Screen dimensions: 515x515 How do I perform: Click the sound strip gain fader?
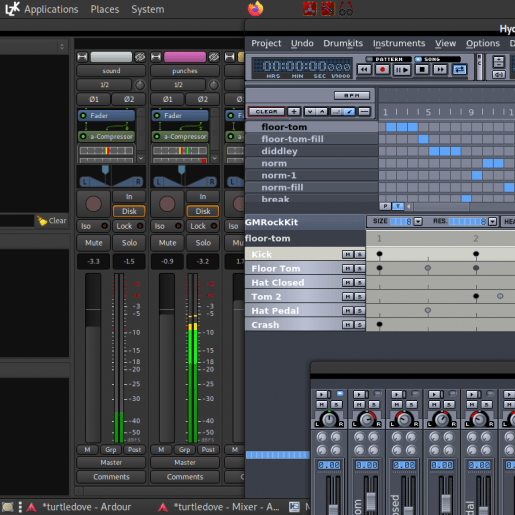[93, 358]
